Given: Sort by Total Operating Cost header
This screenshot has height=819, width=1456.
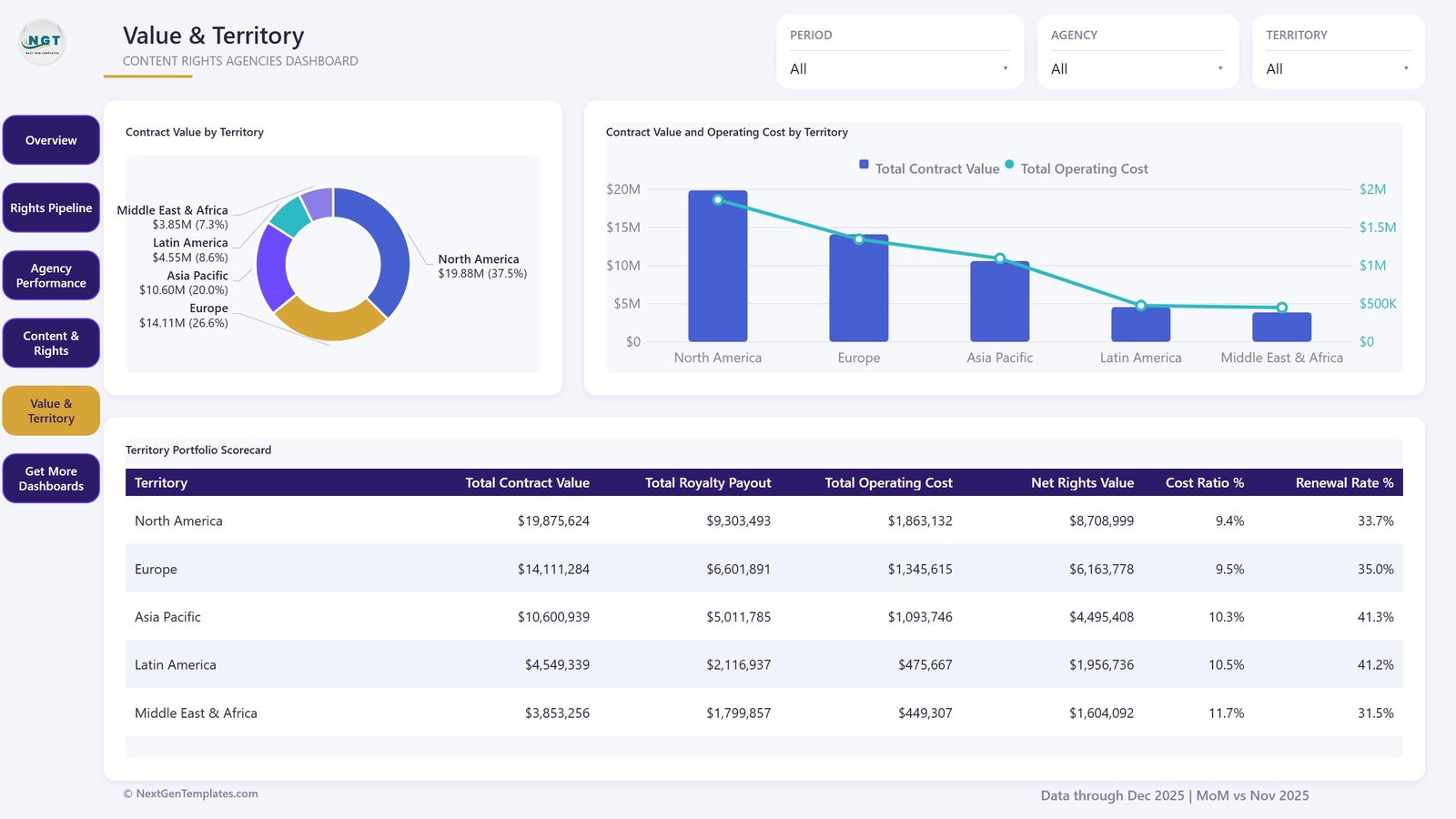Looking at the screenshot, I should pyautogui.click(x=889, y=482).
